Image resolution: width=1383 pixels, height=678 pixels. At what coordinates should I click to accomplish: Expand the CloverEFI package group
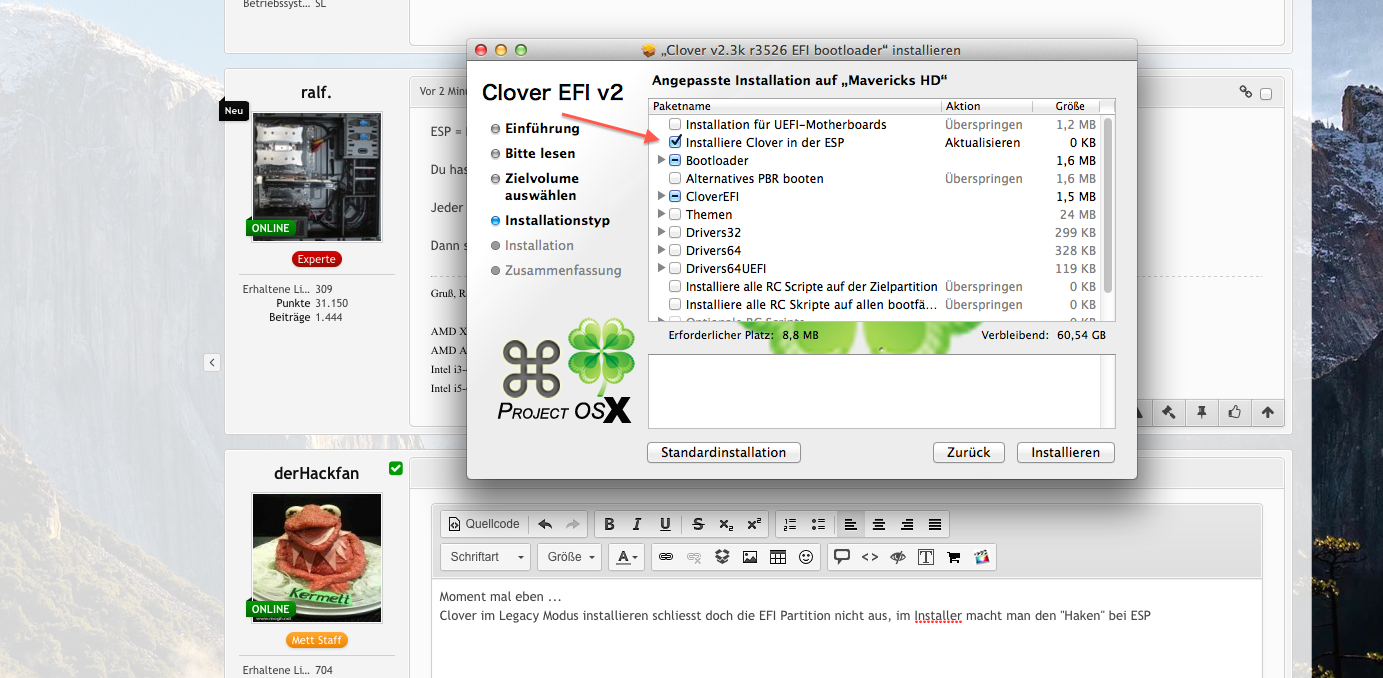[661, 197]
